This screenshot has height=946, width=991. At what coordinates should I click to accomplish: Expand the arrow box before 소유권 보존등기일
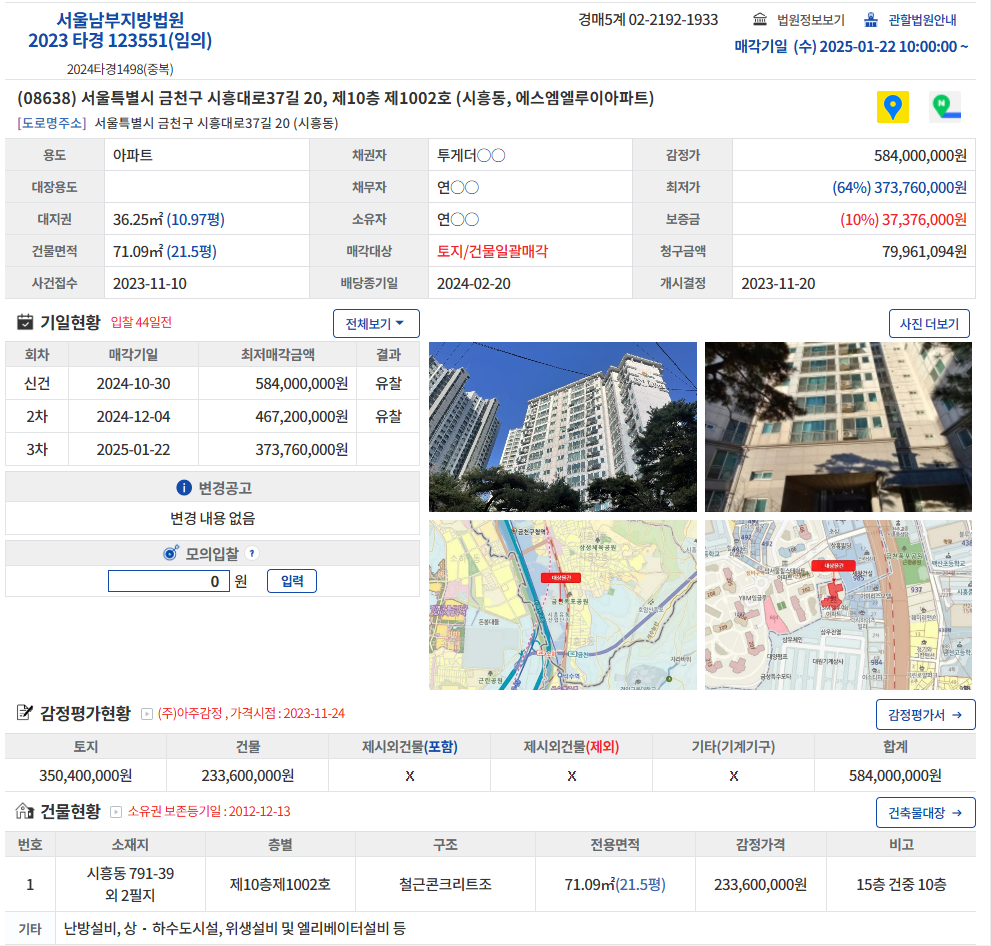[116, 812]
